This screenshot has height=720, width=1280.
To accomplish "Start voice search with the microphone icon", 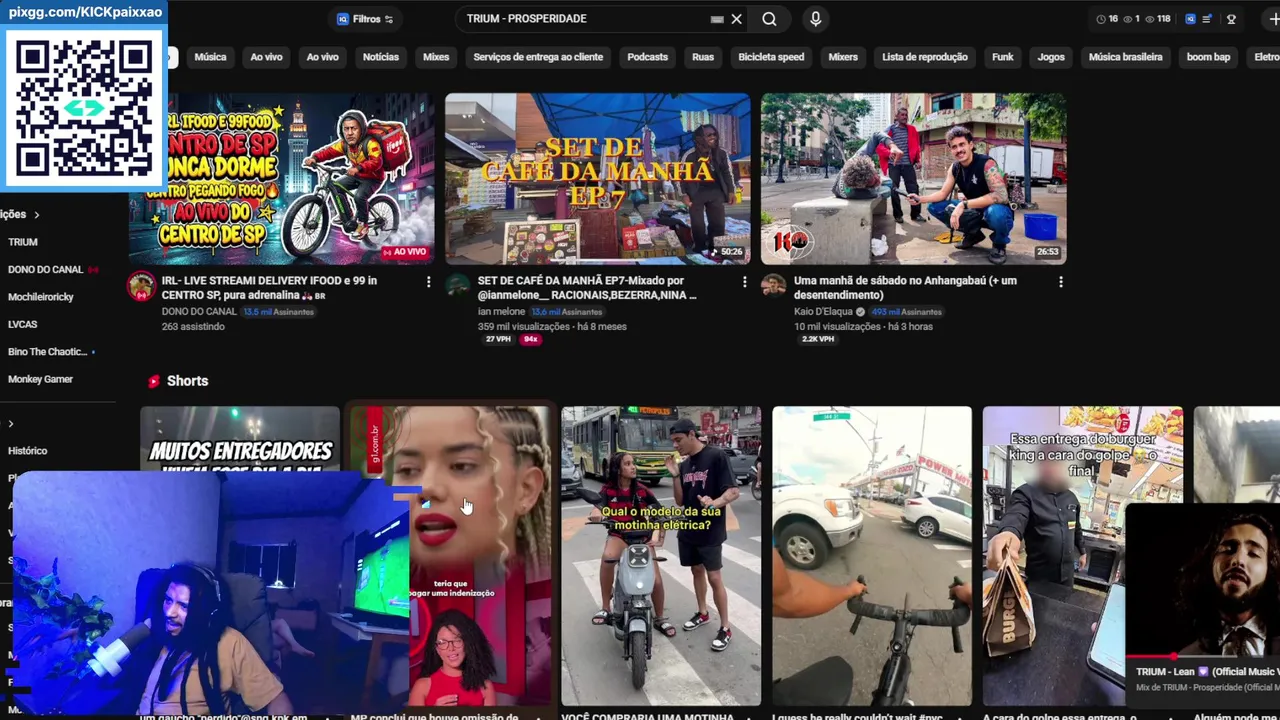I will (816, 19).
